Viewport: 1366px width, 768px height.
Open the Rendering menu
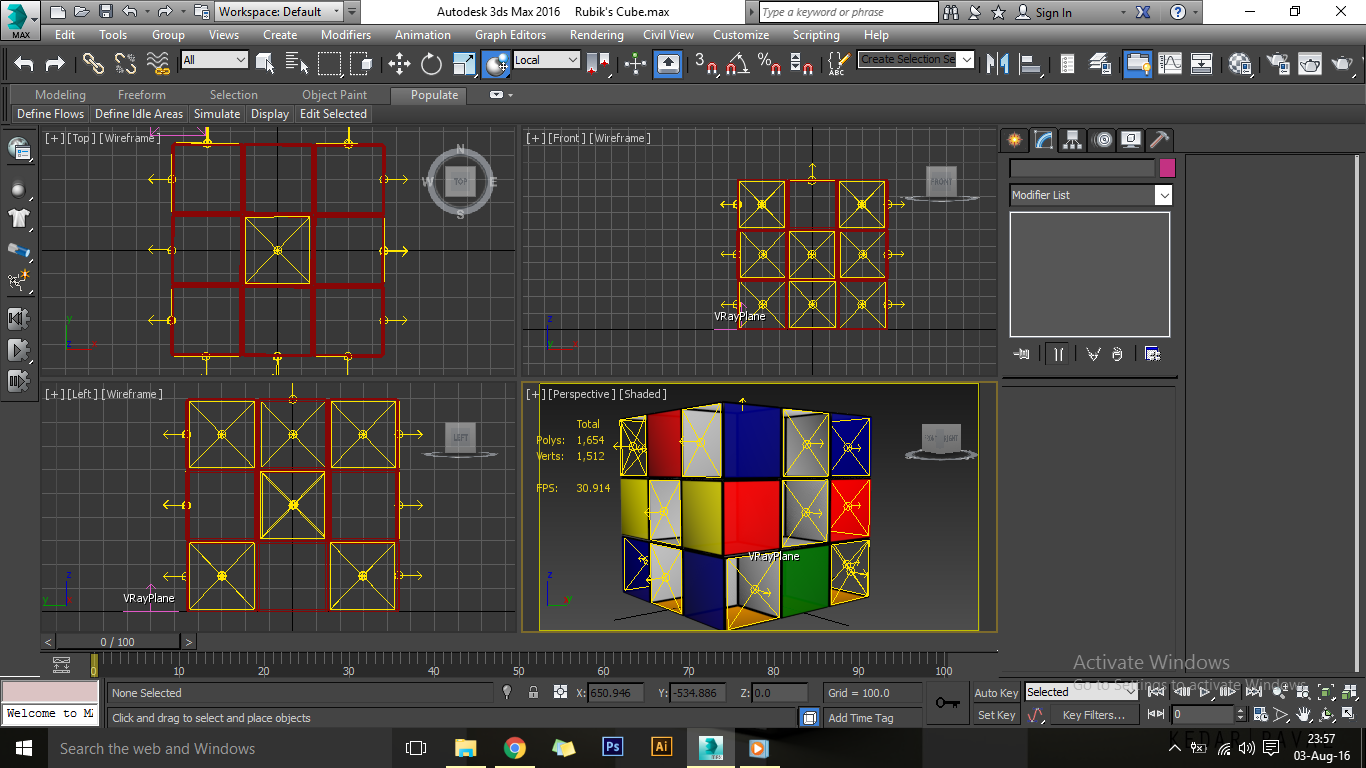(x=597, y=34)
